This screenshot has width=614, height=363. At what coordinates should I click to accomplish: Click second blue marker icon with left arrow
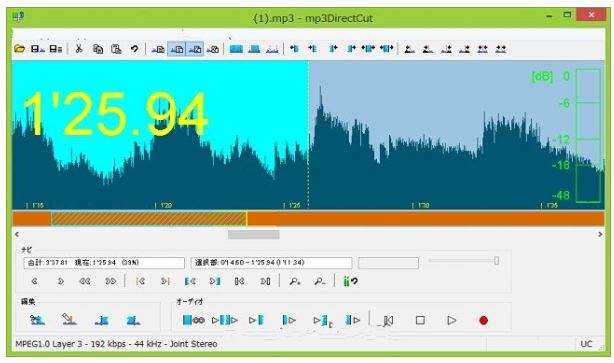point(312,49)
